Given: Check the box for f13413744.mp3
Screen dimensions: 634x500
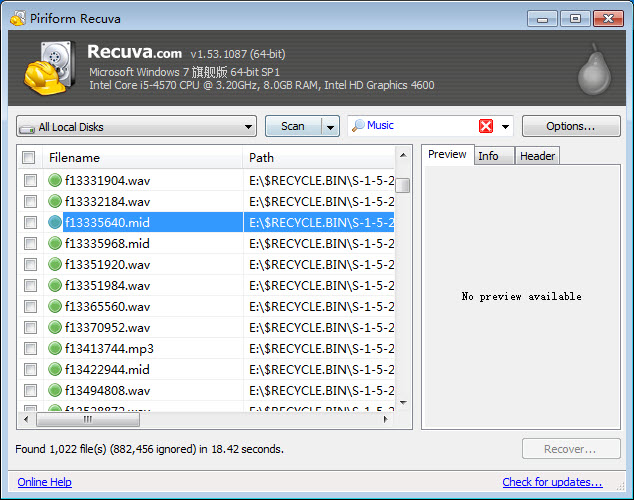Looking at the screenshot, I should click(30, 348).
